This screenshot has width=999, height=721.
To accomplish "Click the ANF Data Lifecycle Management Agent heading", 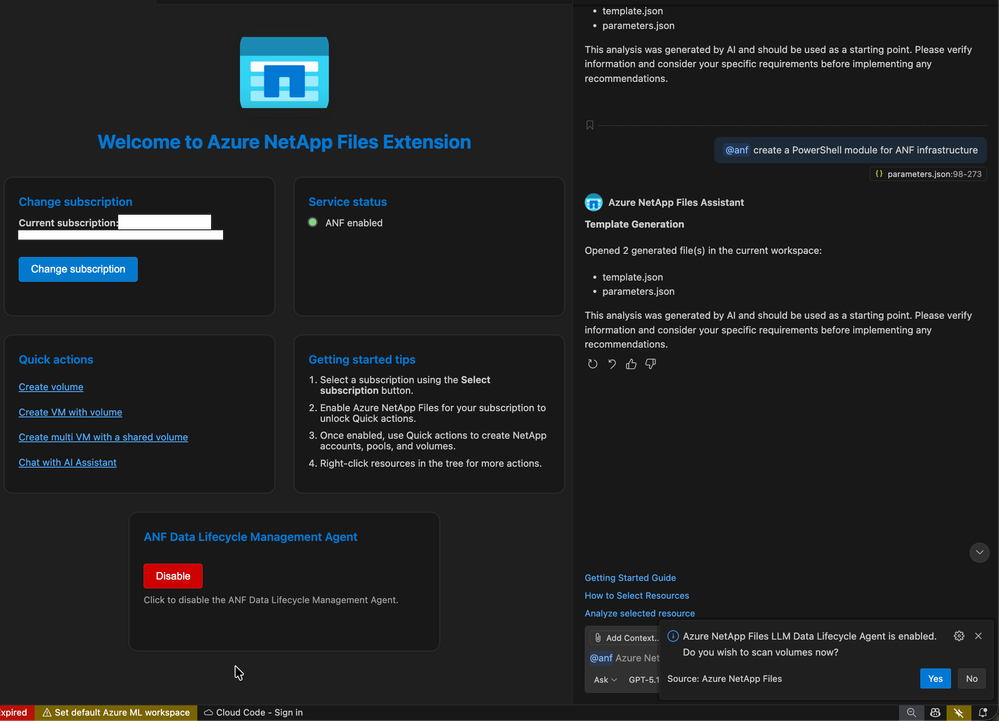I will click(x=250, y=537).
